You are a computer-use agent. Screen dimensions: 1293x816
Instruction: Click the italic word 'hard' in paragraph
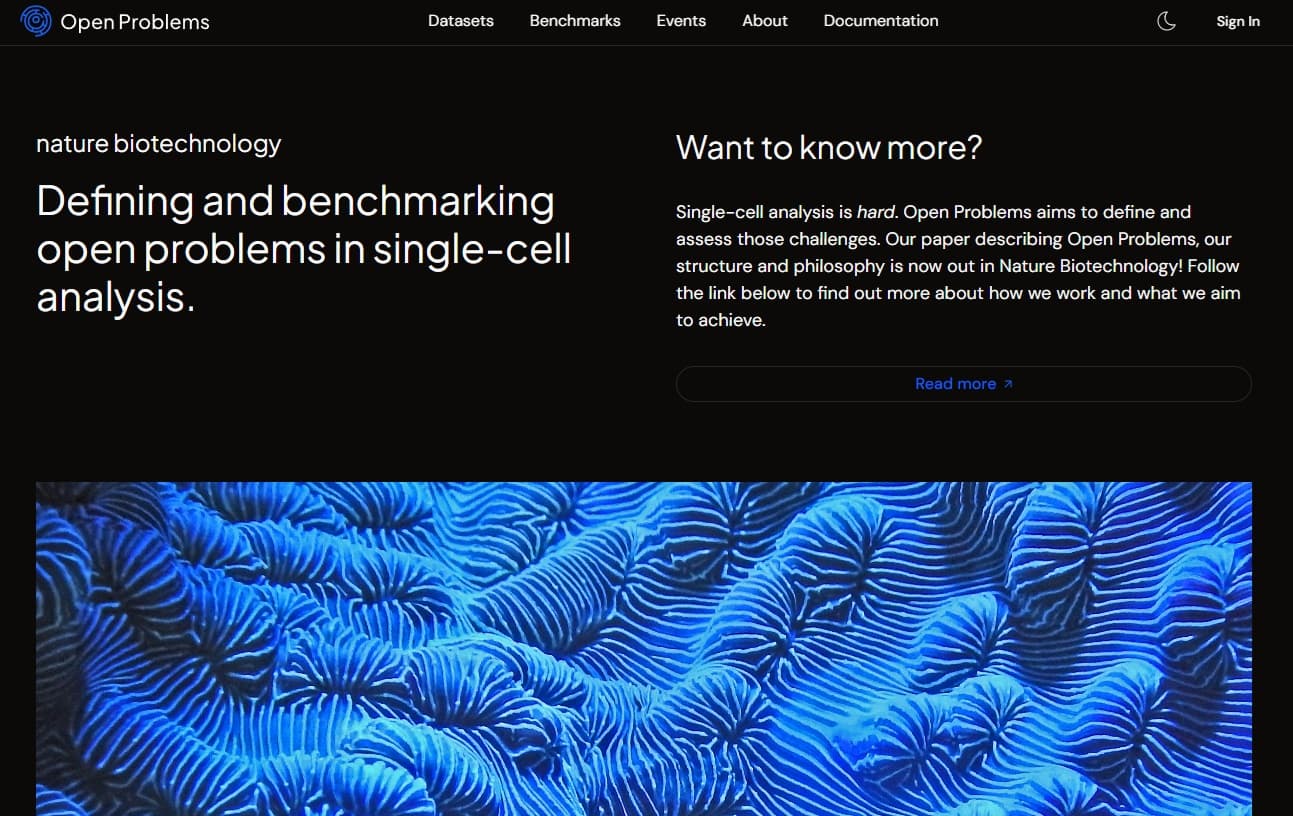click(x=875, y=212)
